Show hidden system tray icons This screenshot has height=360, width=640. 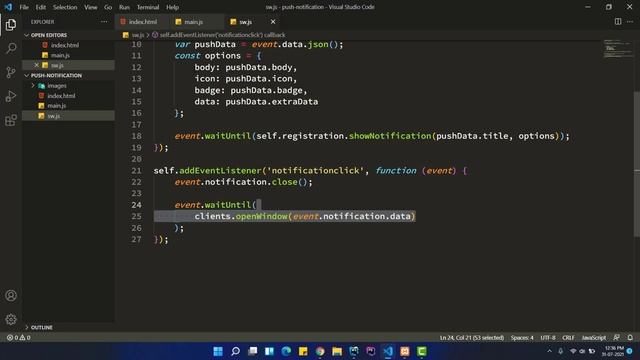549,351
